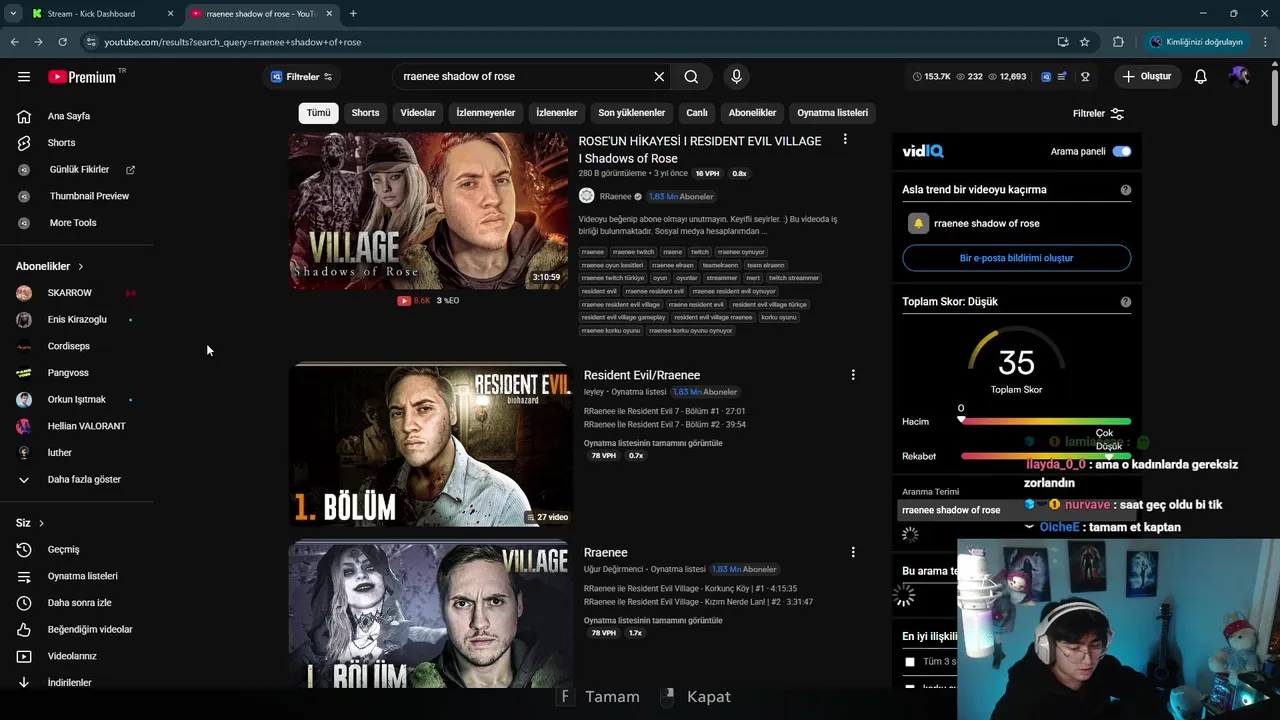The height and width of the screenshot is (720, 1280).
Task: Select the İzlenenler filter chip
Action: [x=557, y=113]
